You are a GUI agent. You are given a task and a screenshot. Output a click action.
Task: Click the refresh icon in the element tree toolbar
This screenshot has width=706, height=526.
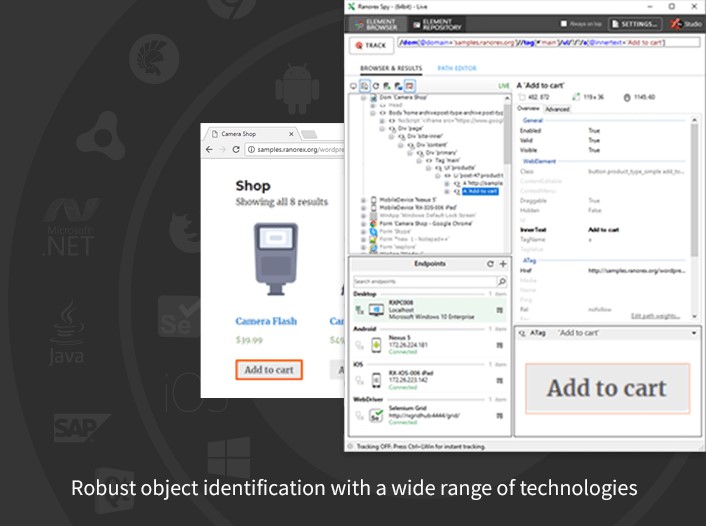(x=375, y=87)
